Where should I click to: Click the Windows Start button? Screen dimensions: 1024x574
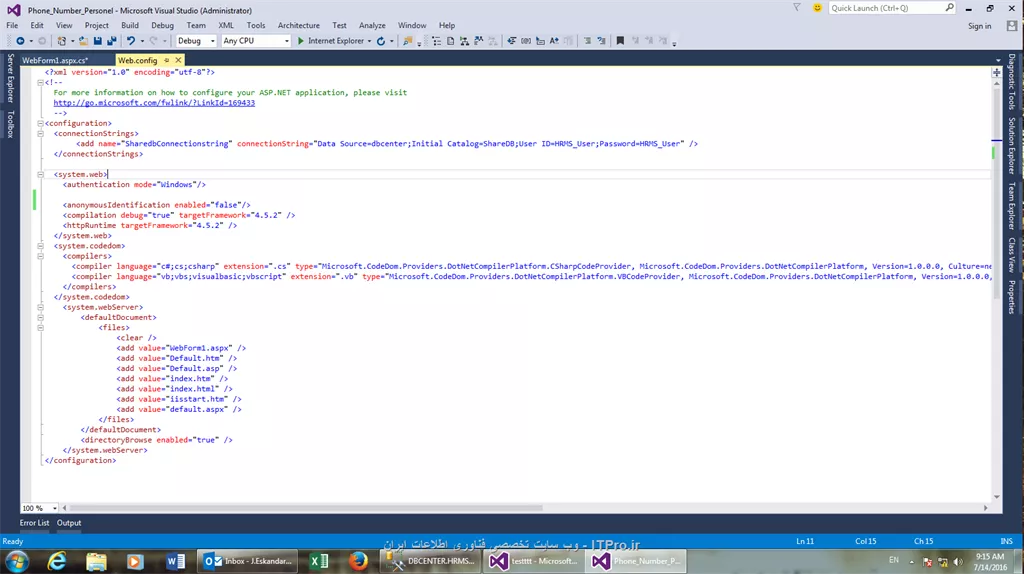click(17, 561)
